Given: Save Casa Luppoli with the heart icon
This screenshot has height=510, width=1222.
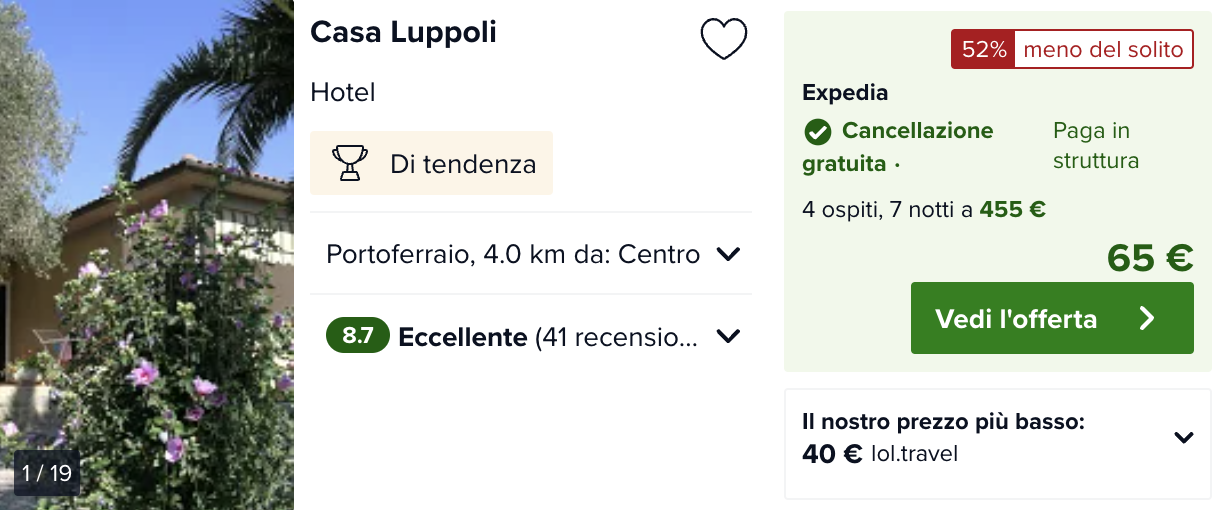Looking at the screenshot, I should coord(723,40).
